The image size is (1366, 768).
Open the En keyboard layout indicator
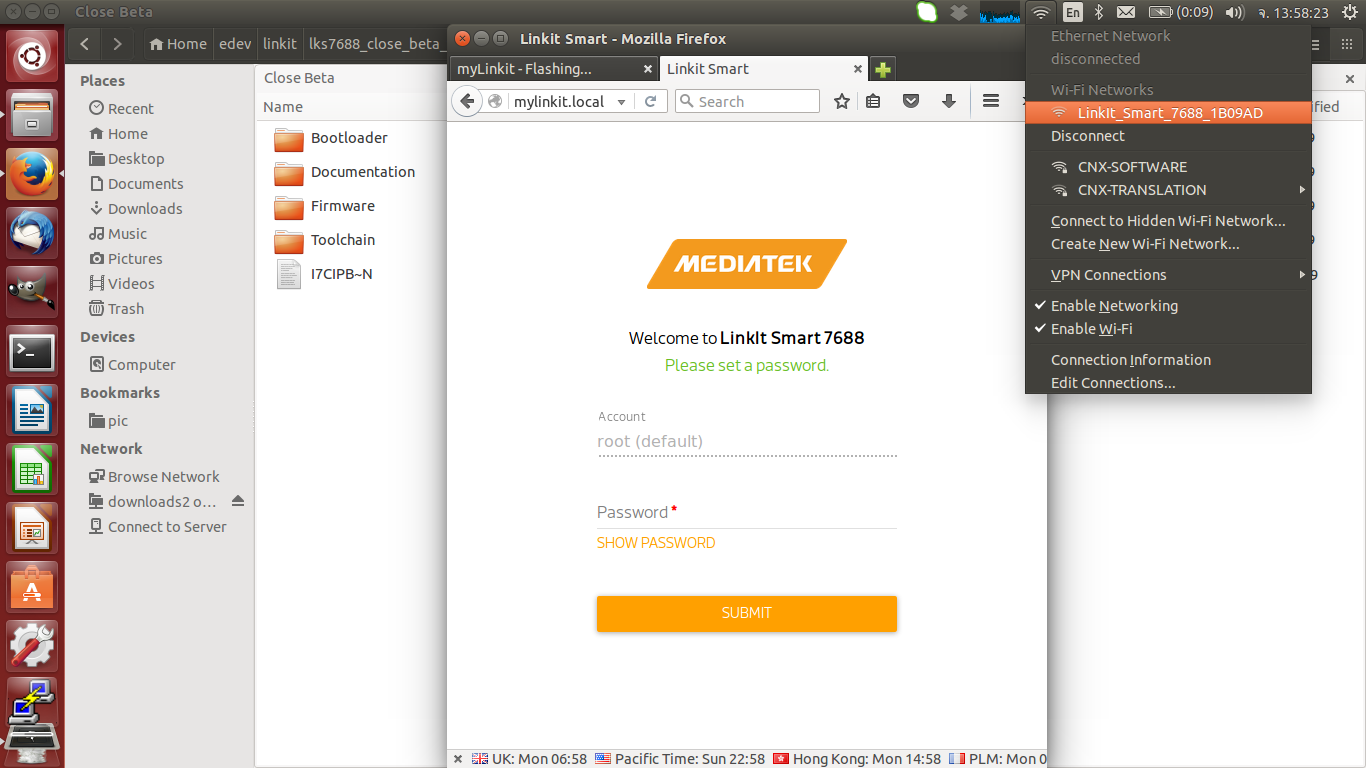point(1072,12)
